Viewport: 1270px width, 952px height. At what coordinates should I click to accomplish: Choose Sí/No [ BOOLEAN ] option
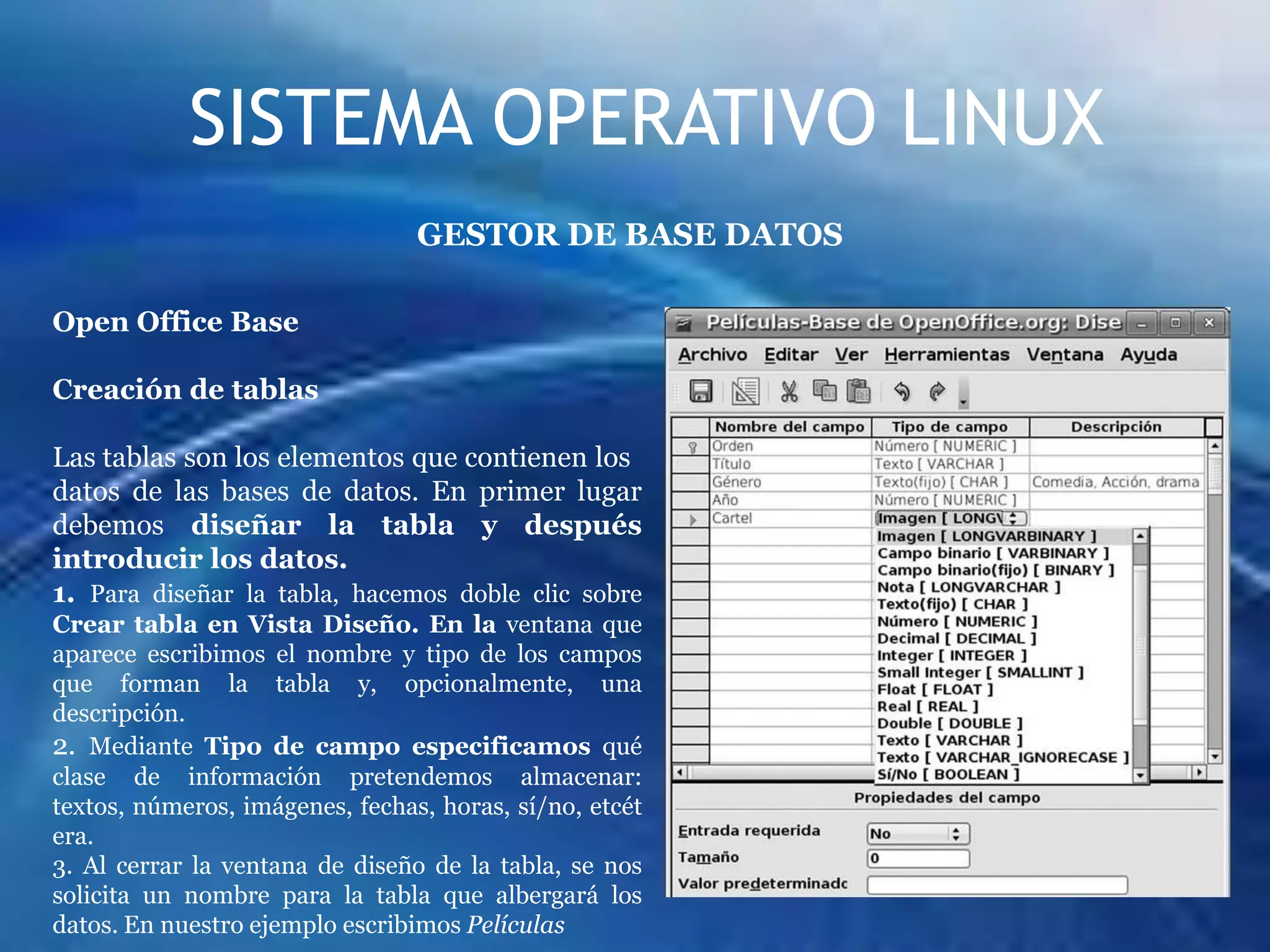[1003, 775]
